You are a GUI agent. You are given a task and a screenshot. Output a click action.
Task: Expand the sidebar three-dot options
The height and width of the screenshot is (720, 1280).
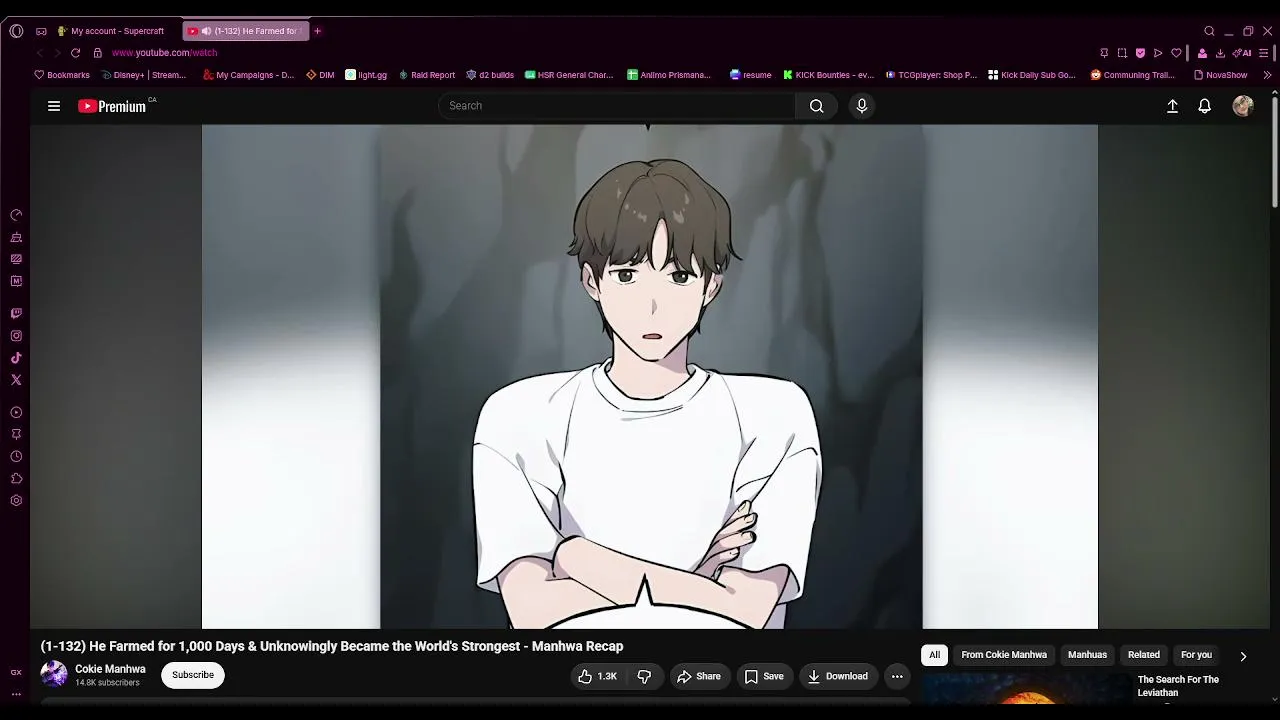point(16,694)
